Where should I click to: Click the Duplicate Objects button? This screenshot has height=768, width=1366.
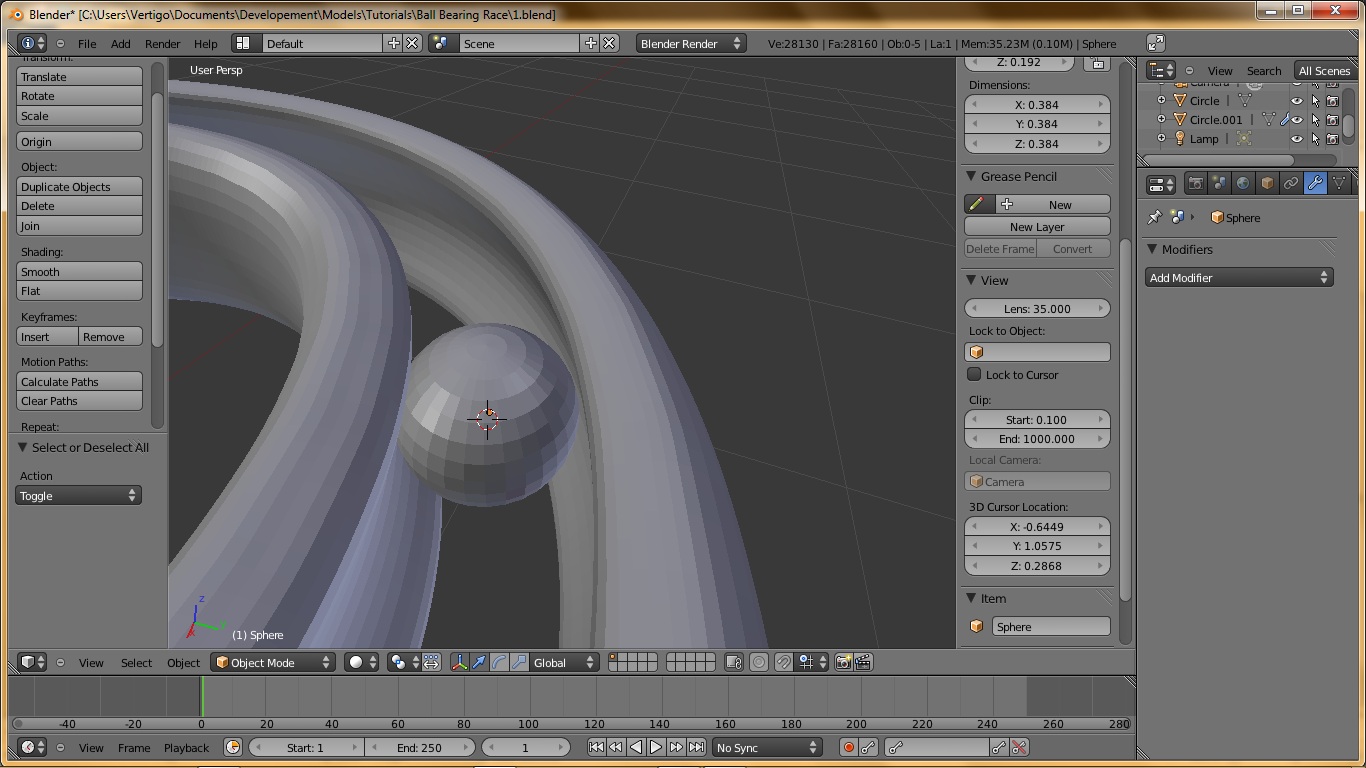pyautogui.click(x=79, y=186)
